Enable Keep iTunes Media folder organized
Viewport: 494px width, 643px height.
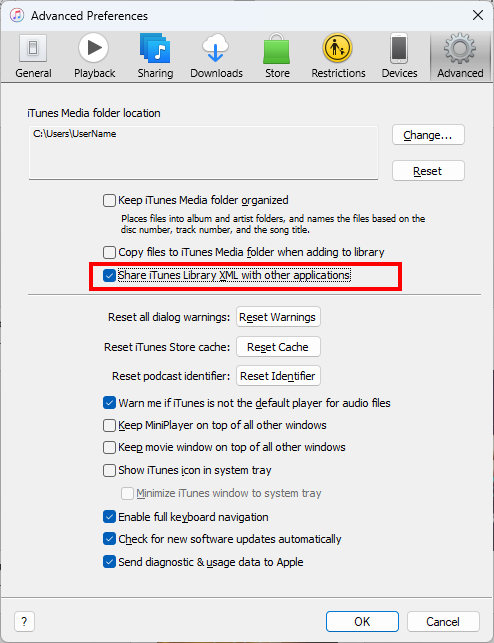[x=109, y=201]
